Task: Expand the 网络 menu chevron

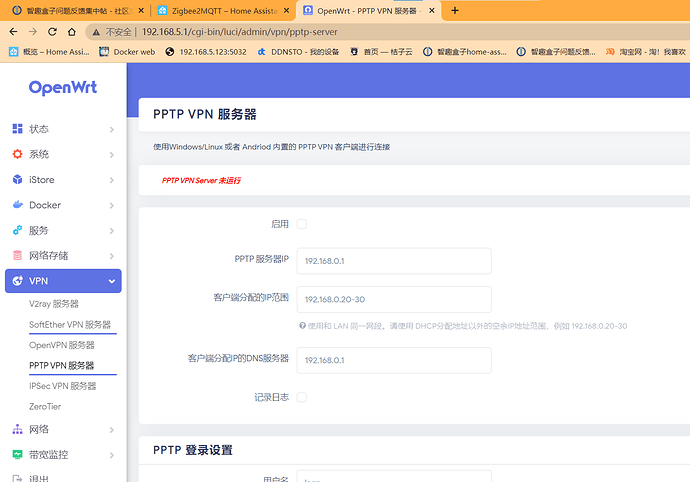Action: tap(112, 430)
